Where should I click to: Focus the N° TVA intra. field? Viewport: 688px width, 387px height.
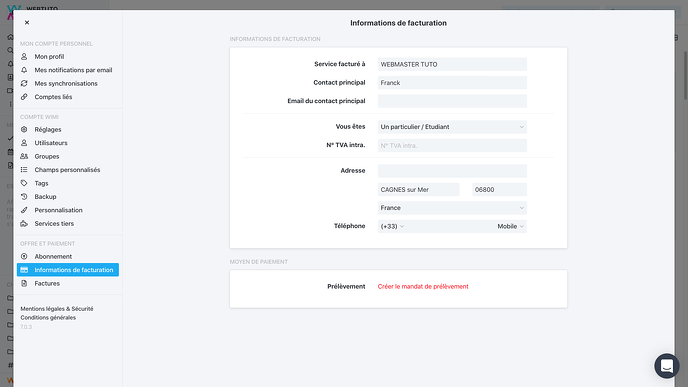coord(452,145)
